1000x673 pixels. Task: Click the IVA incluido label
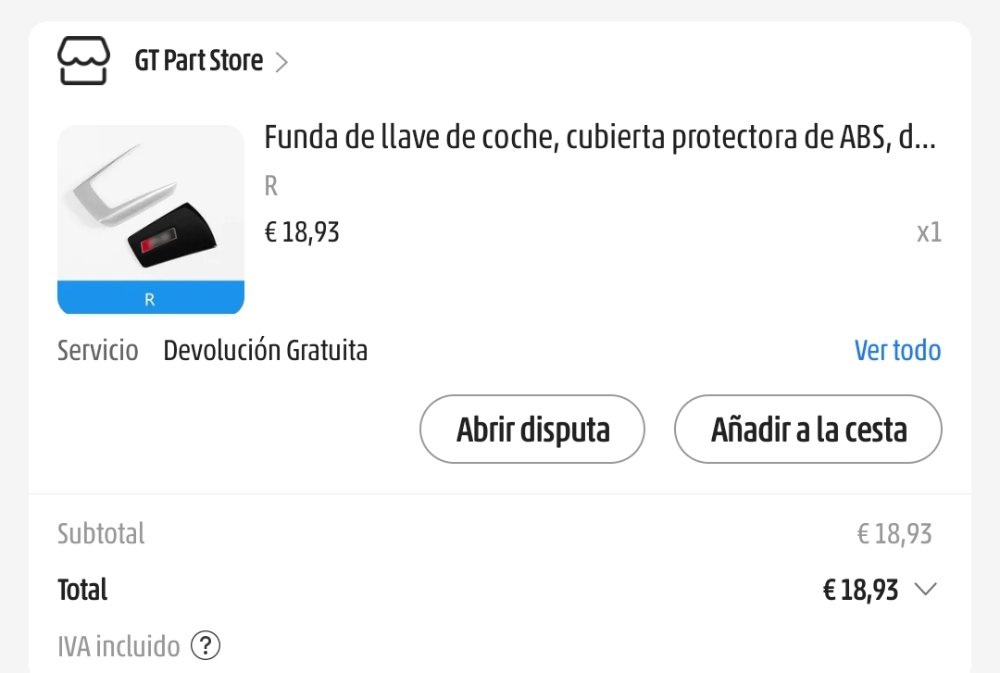(x=119, y=646)
